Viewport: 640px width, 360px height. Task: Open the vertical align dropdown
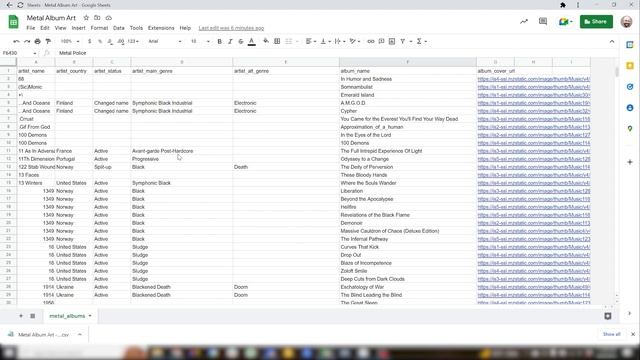[325, 41]
